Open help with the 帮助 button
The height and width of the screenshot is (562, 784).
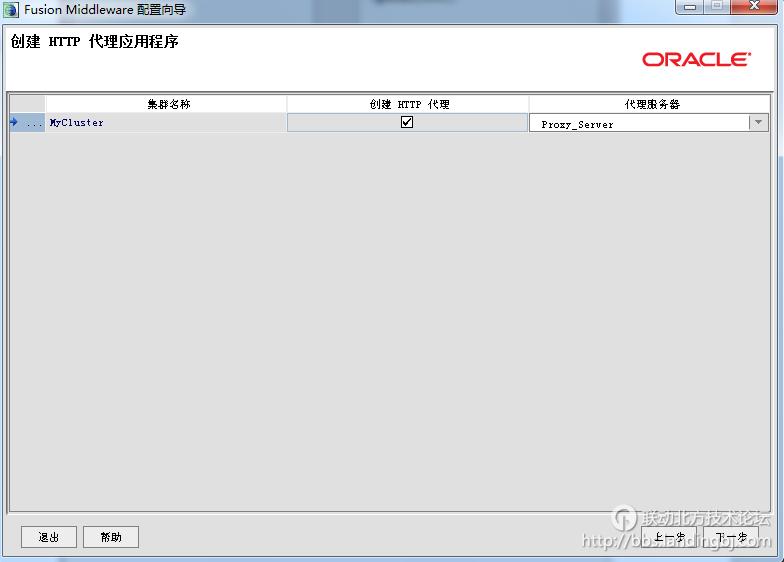110,537
